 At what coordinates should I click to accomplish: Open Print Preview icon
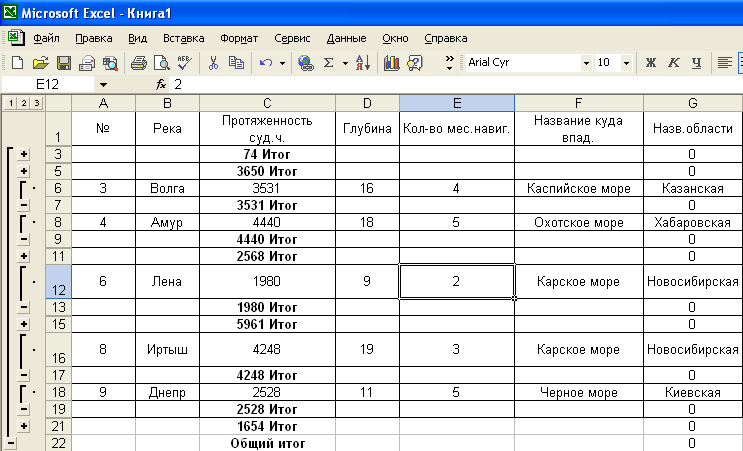tap(162, 63)
